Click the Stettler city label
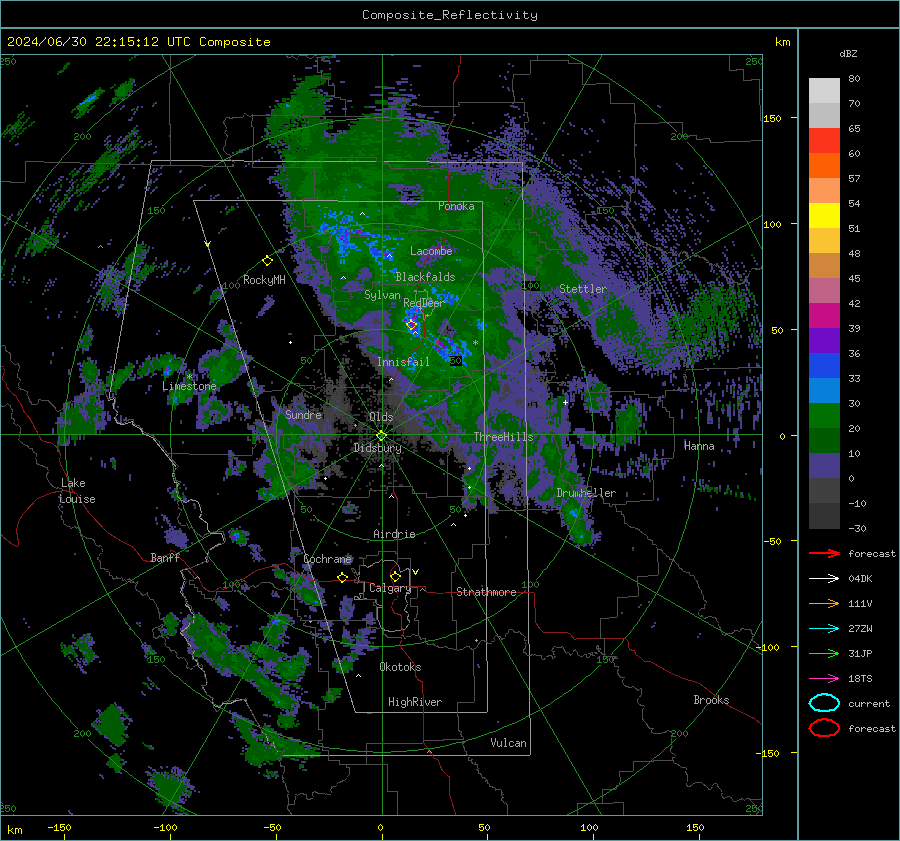 [583, 289]
